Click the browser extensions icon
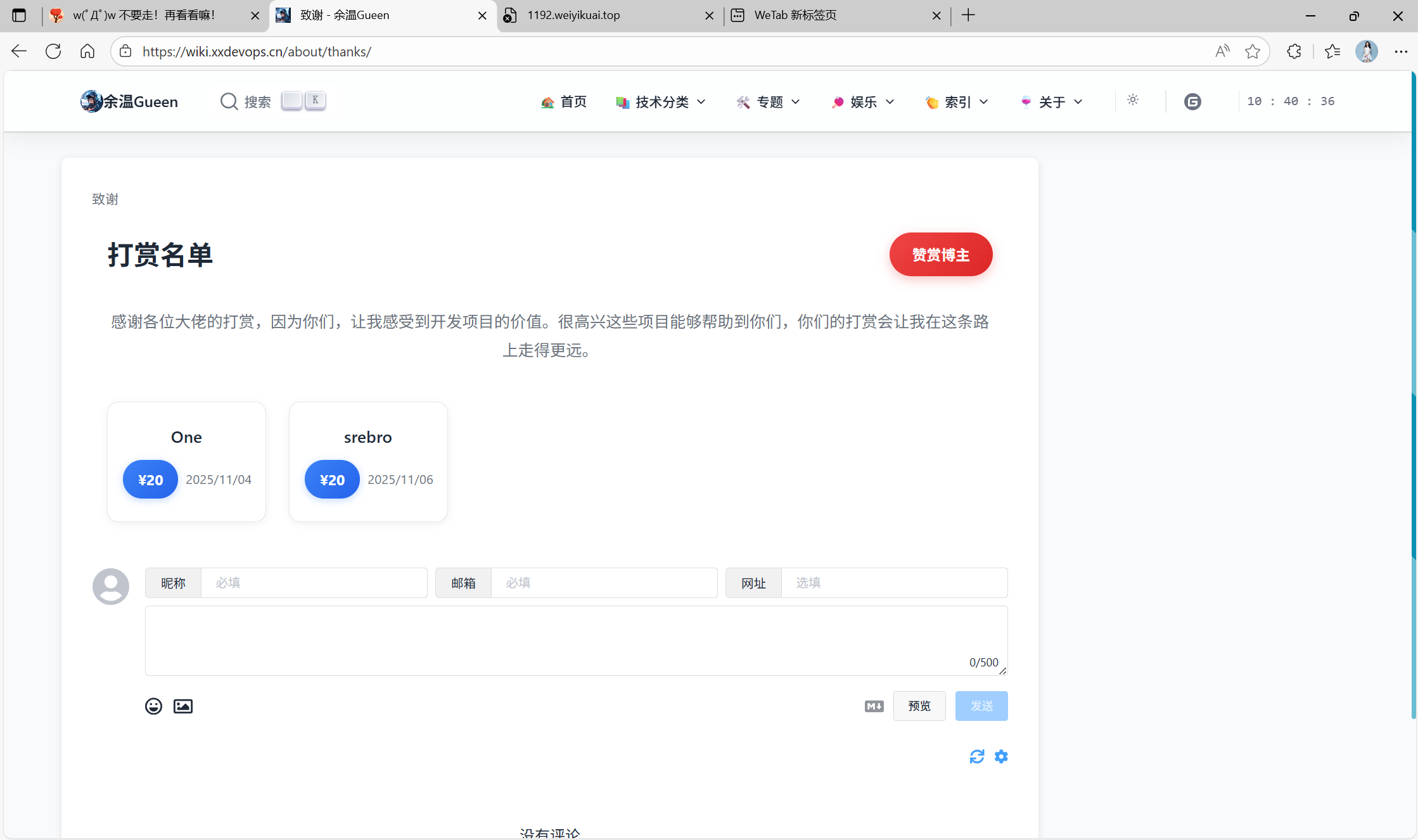Screen dimensions: 1418x840 1294,51
